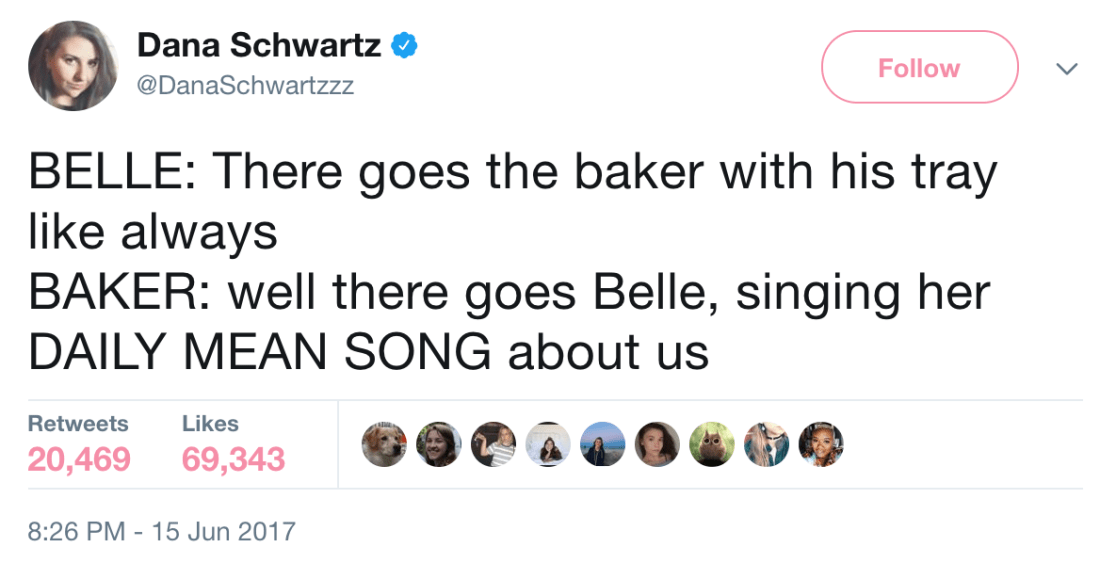This screenshot has width=1100, height=563.
Task: View the 69,343 likes list
Action: [233, 459]
